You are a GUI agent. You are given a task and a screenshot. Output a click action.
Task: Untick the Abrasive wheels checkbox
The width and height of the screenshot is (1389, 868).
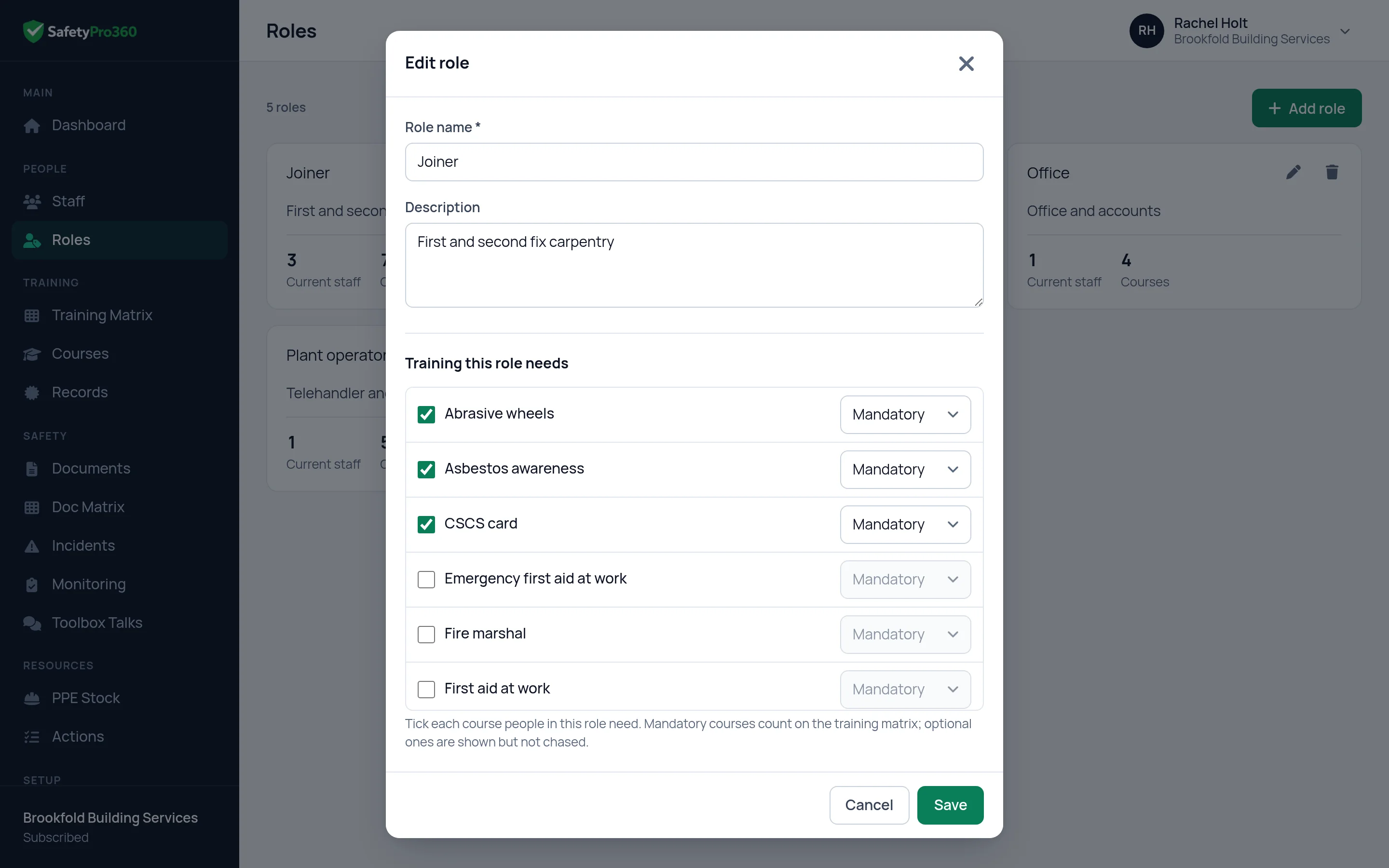point(426,415)
